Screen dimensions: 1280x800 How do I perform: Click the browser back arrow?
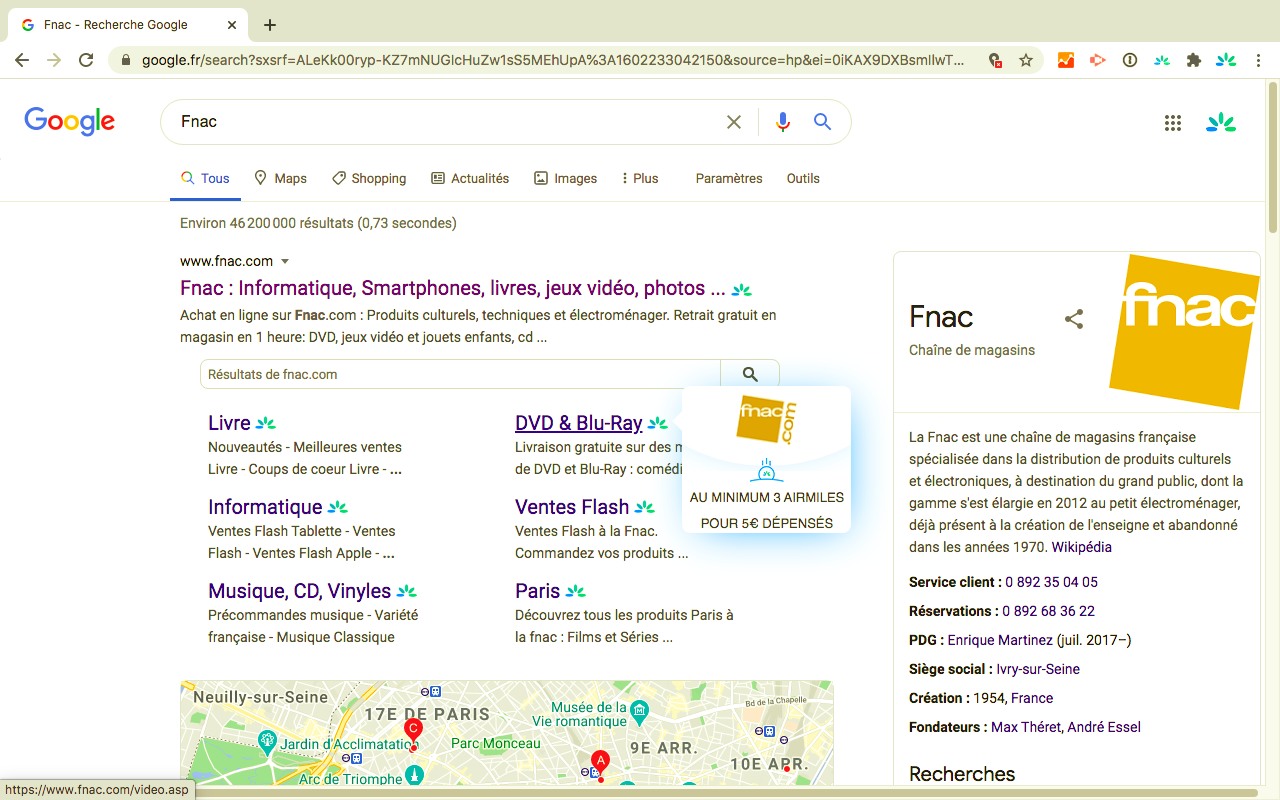click(x=22, y=60)
